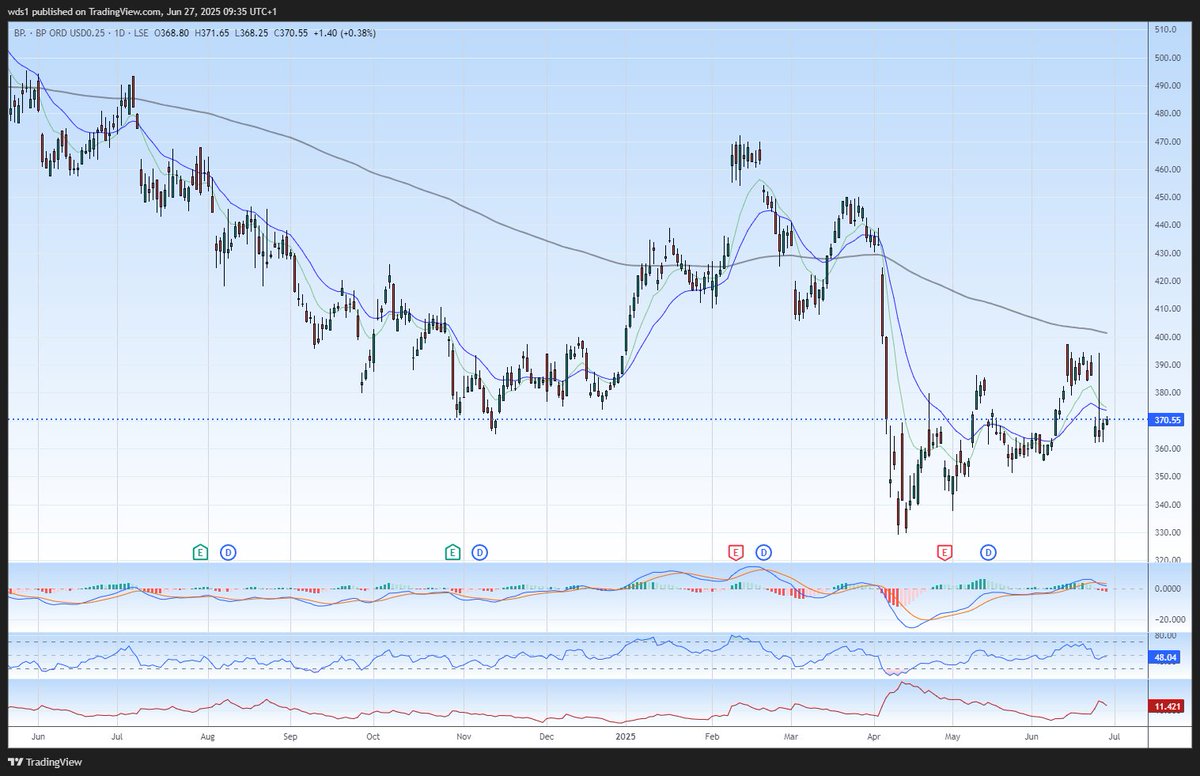Click the 500.0 price axis label
This screenshot has width=1200, height=776.
click(1166, 58)
